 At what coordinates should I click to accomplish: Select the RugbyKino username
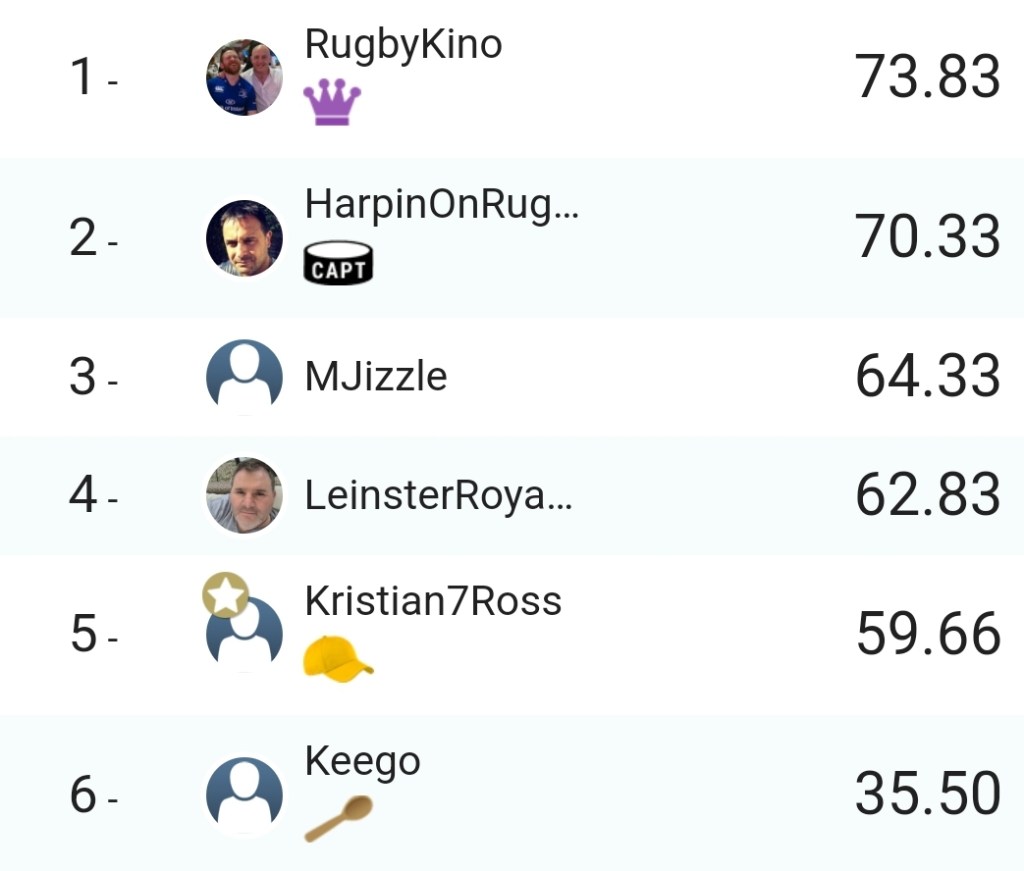coord(403,45)
